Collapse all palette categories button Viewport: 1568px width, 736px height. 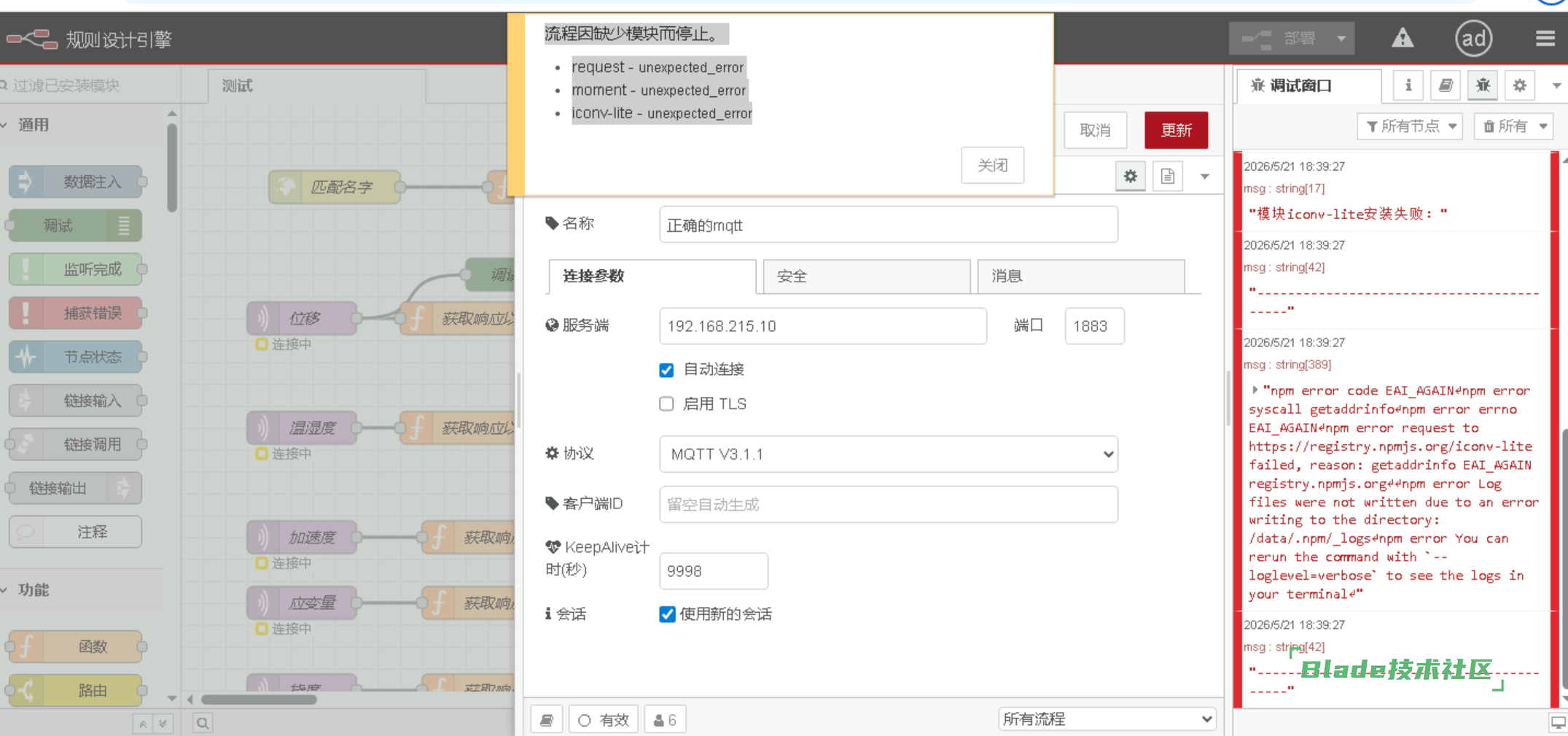click(143, 723)
